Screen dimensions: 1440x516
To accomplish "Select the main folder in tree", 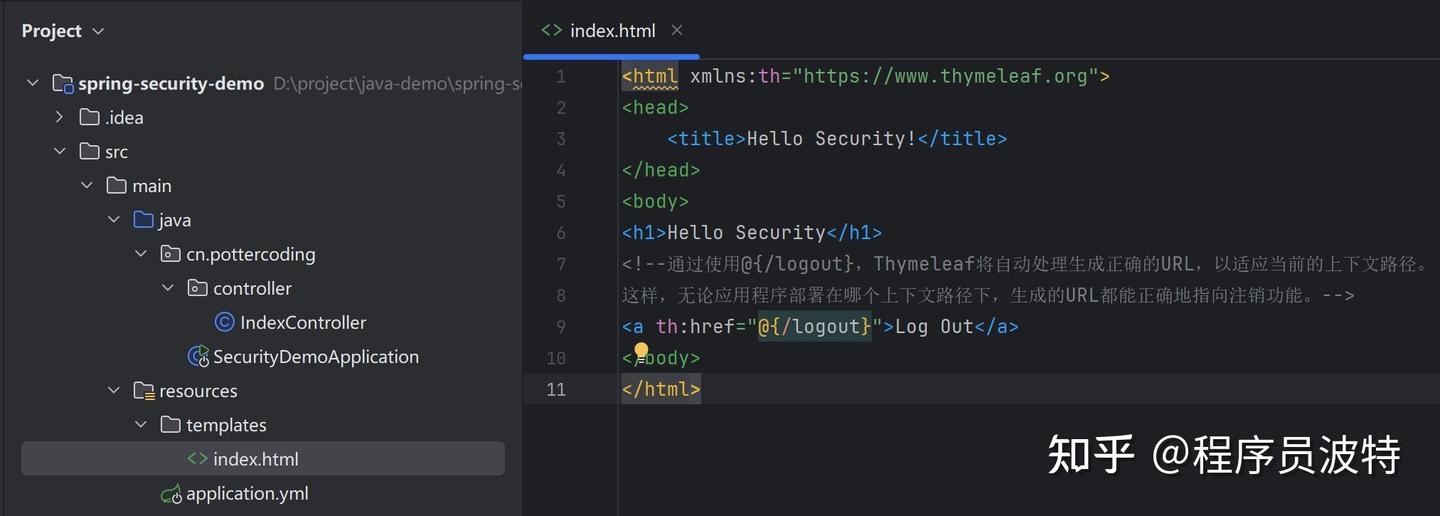I will click(x=151, y=186).
